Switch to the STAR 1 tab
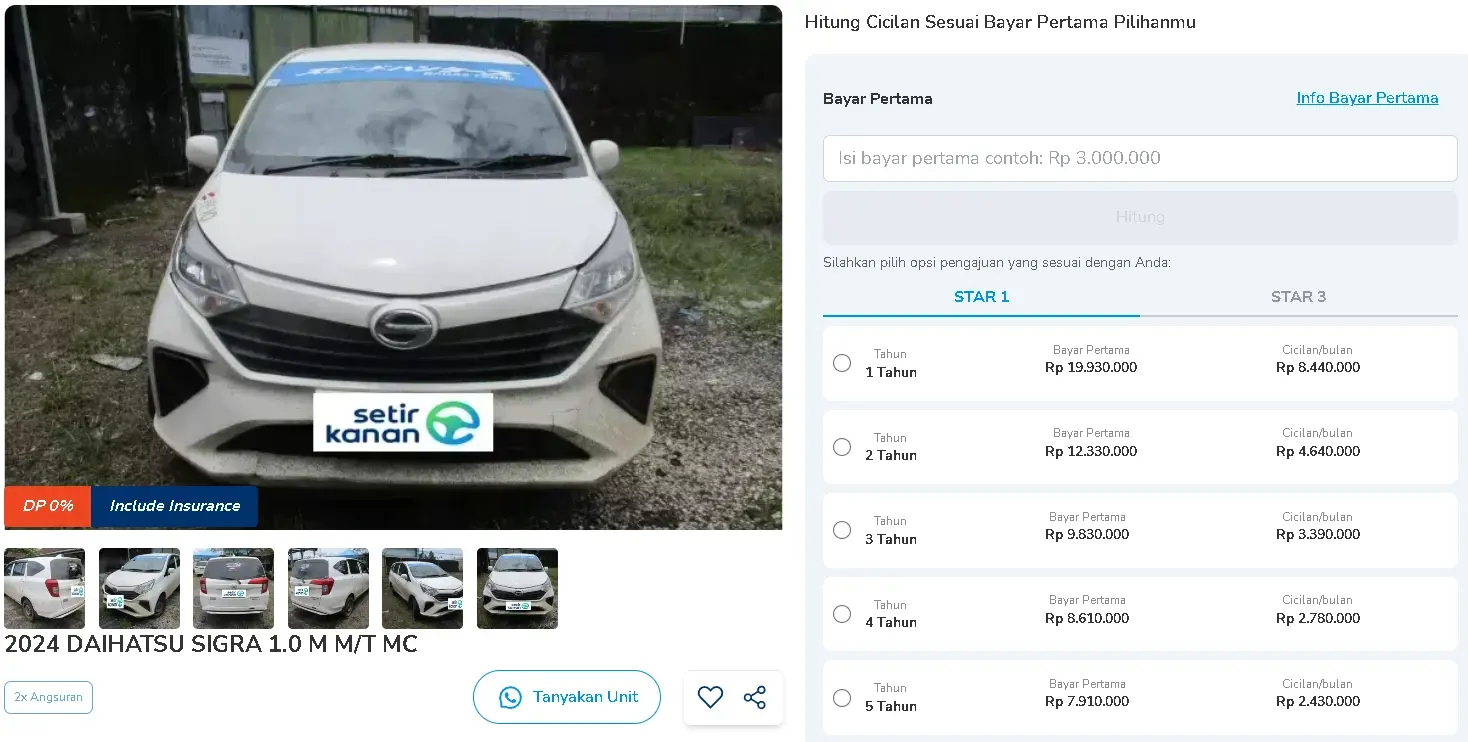The width and height of the screenshot is (1468, 742). tap(981, 297)
